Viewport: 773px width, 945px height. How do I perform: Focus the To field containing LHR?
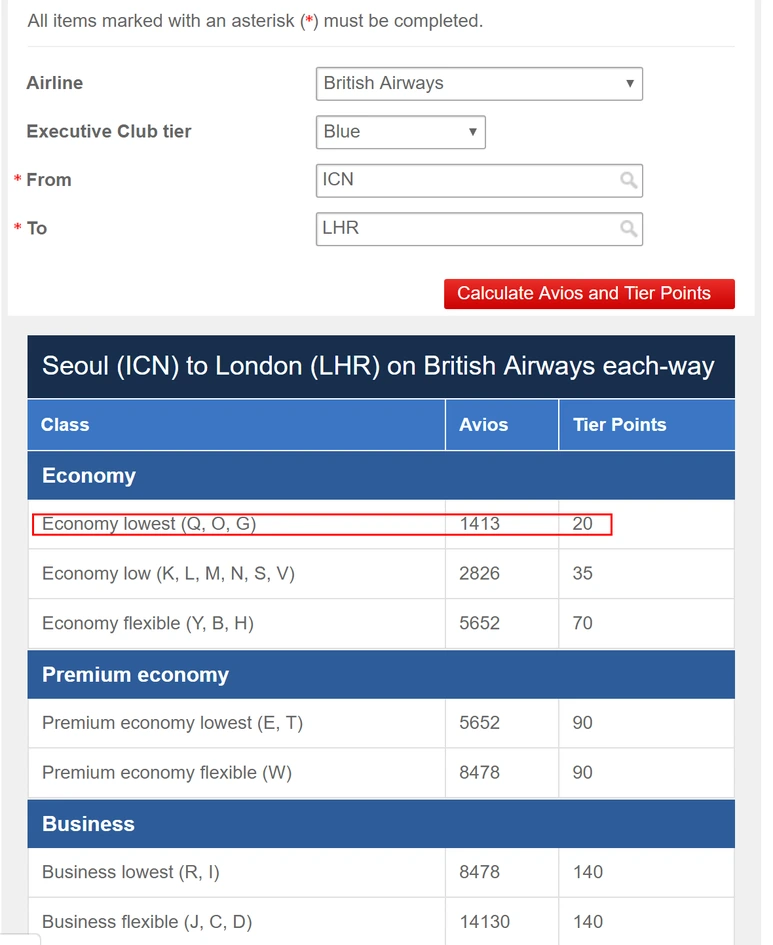point(479,228)
